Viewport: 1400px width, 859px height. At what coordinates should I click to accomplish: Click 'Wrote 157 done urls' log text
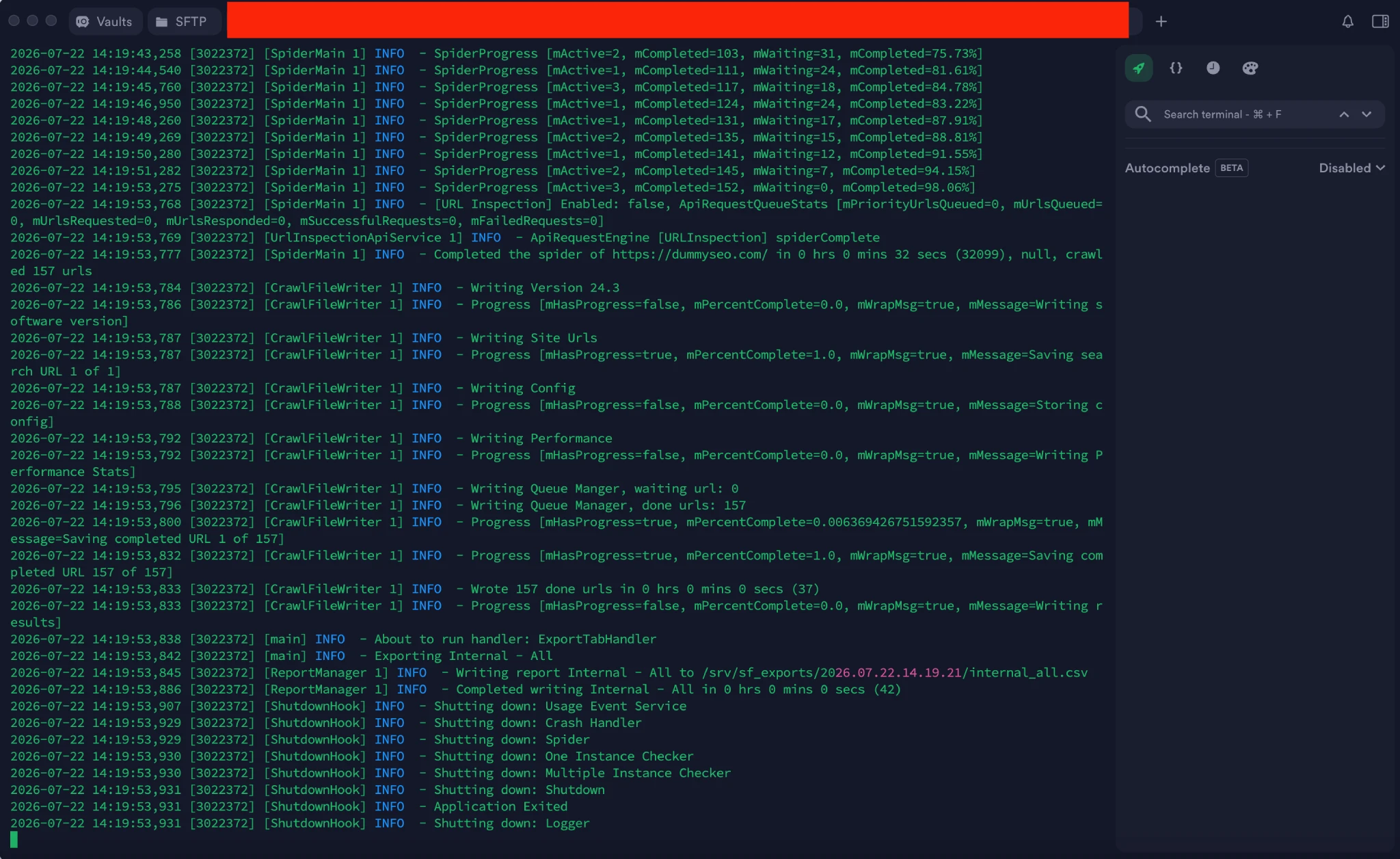pyautogui.click(x=541, y=589)
